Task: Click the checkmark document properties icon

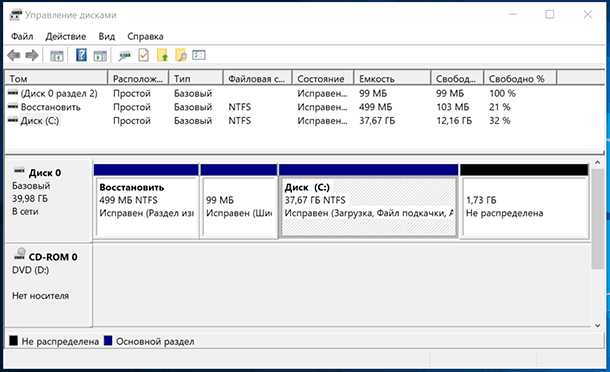Action: [144, 55]
